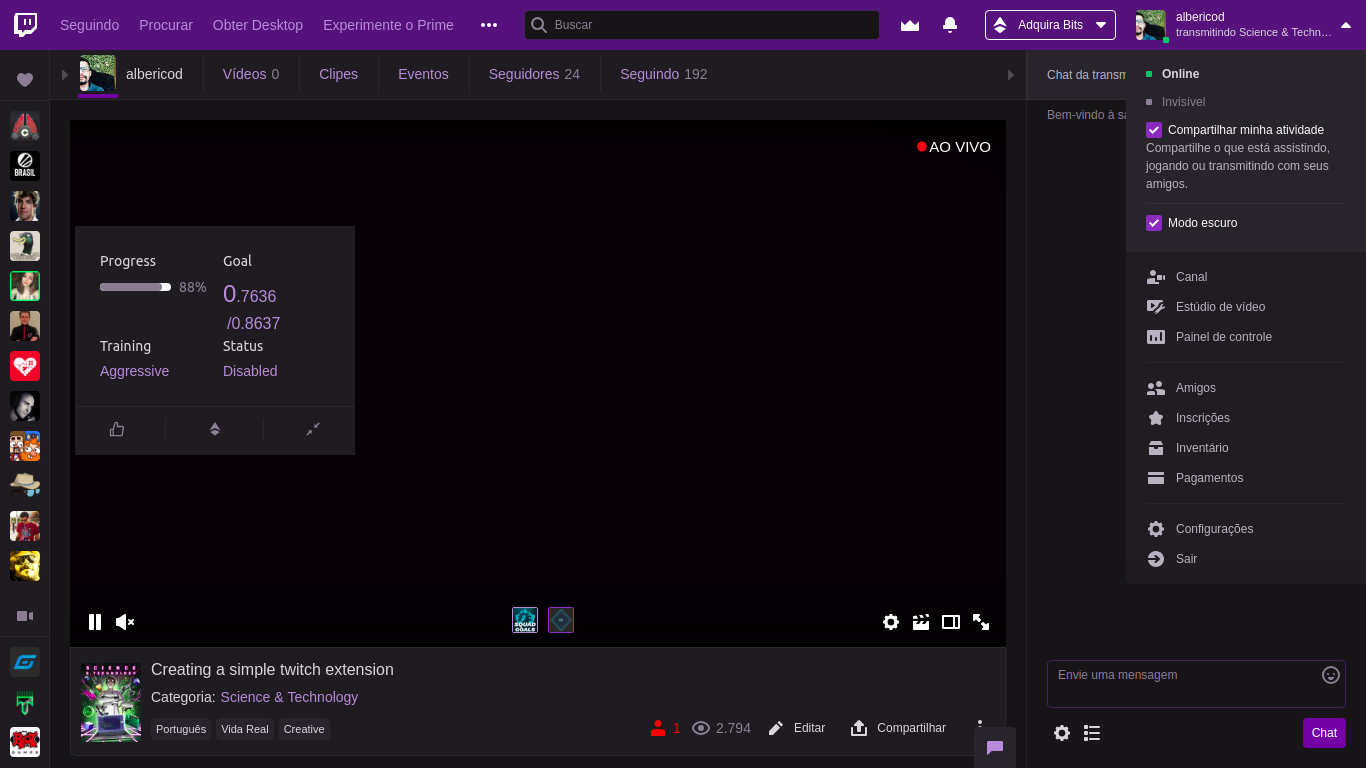Collapse the chat panel arrow
Viewport: 1366px width, 768px height.
pos(1011,75)
